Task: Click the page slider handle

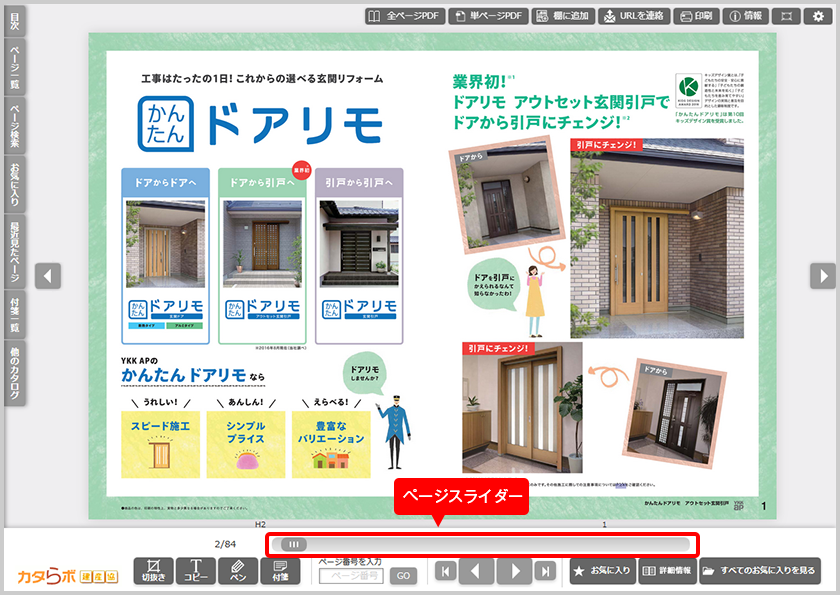Action: coord(294,544)
